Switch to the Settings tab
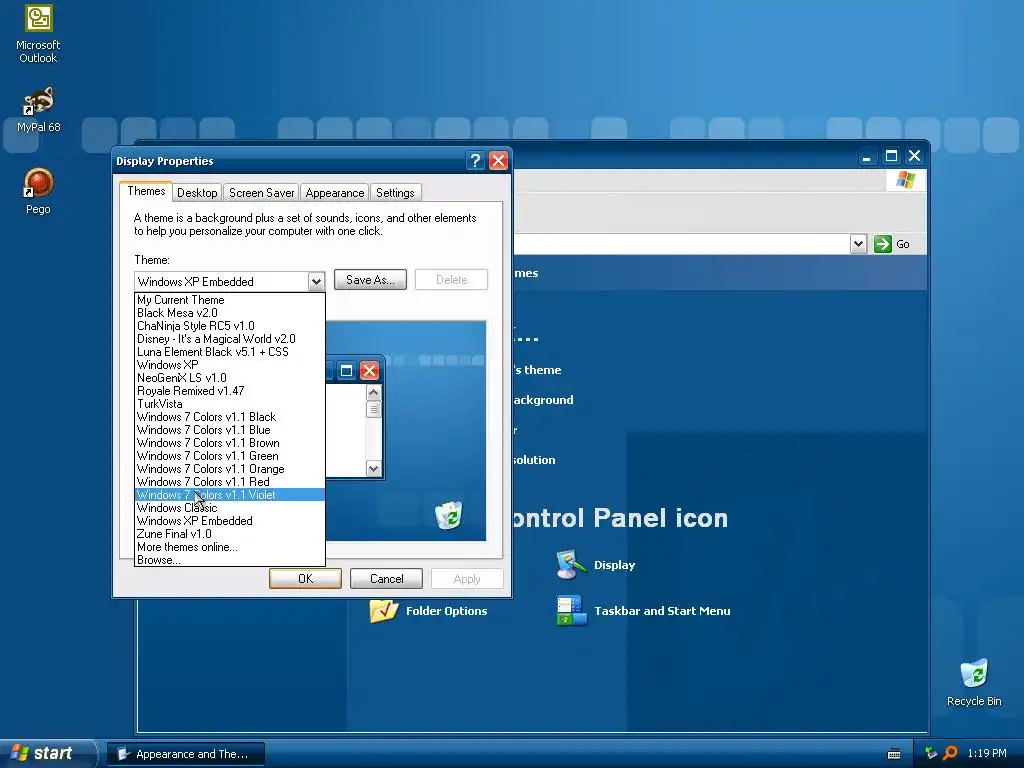The image size is (1024, 768). pos(395,193)
